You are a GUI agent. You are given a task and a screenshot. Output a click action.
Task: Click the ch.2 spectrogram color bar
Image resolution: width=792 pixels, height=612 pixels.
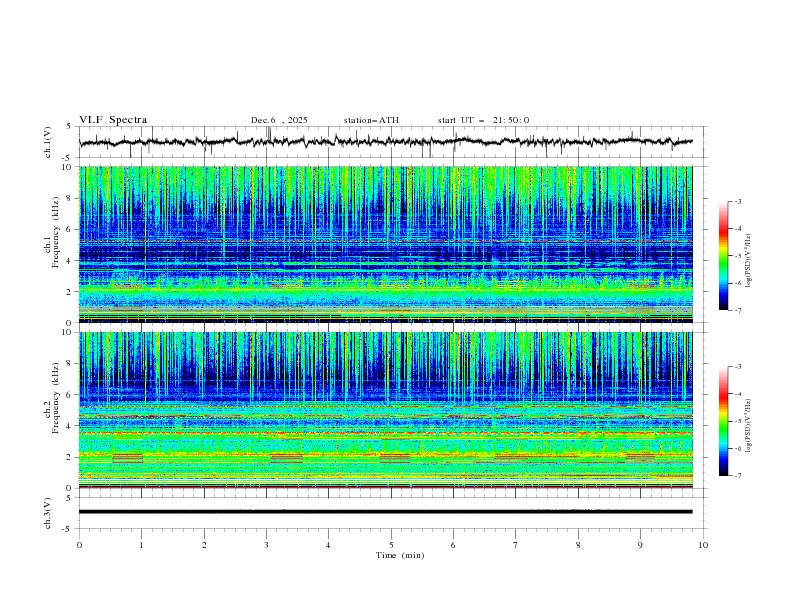pos(723,421)
